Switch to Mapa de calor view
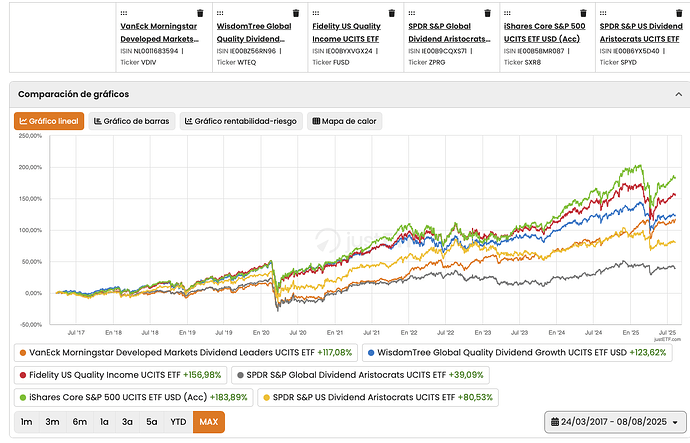Image resolution: width=690 pixels, height=443 pixels. (345, 121)
